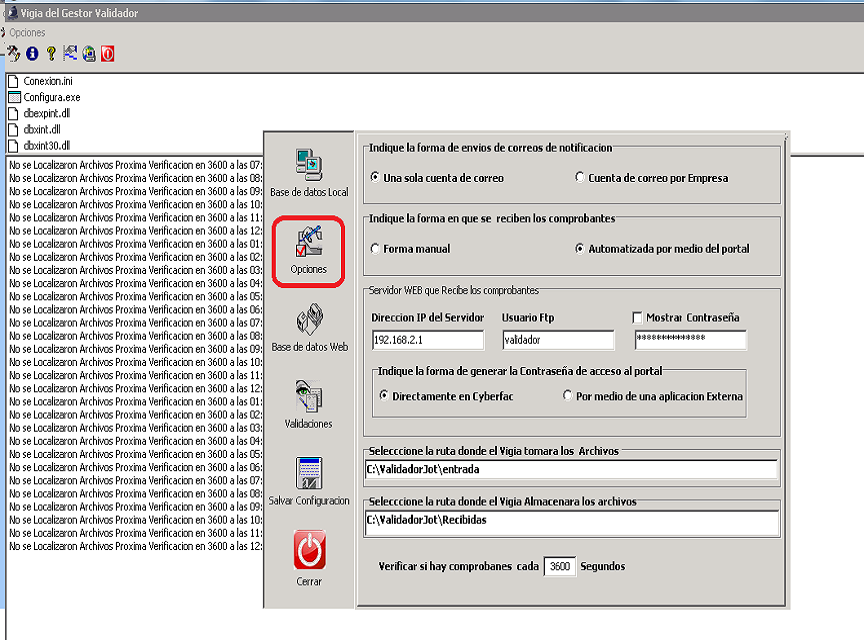
Task: Open Base de datos Local section
Action: (x=309, y=170)
